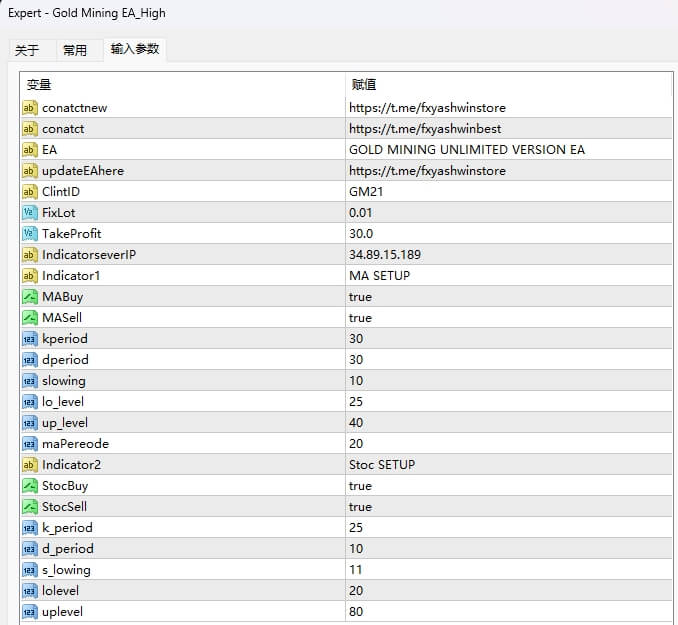Select the integer icon next to uplevel
Image resolution: width=678 pixels, height=625 pixels.
(x=29, y=612)
